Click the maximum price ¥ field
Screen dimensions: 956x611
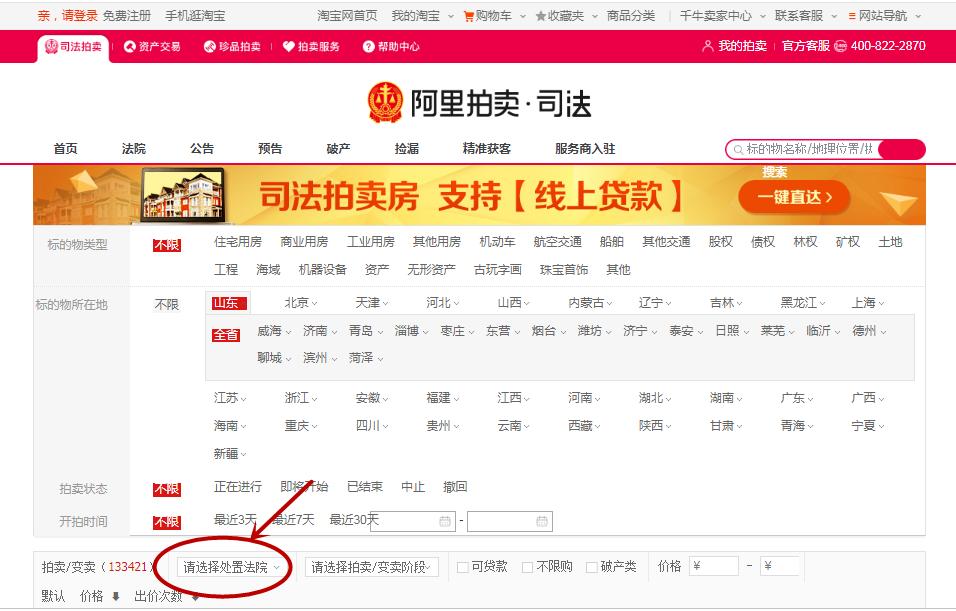780,566
